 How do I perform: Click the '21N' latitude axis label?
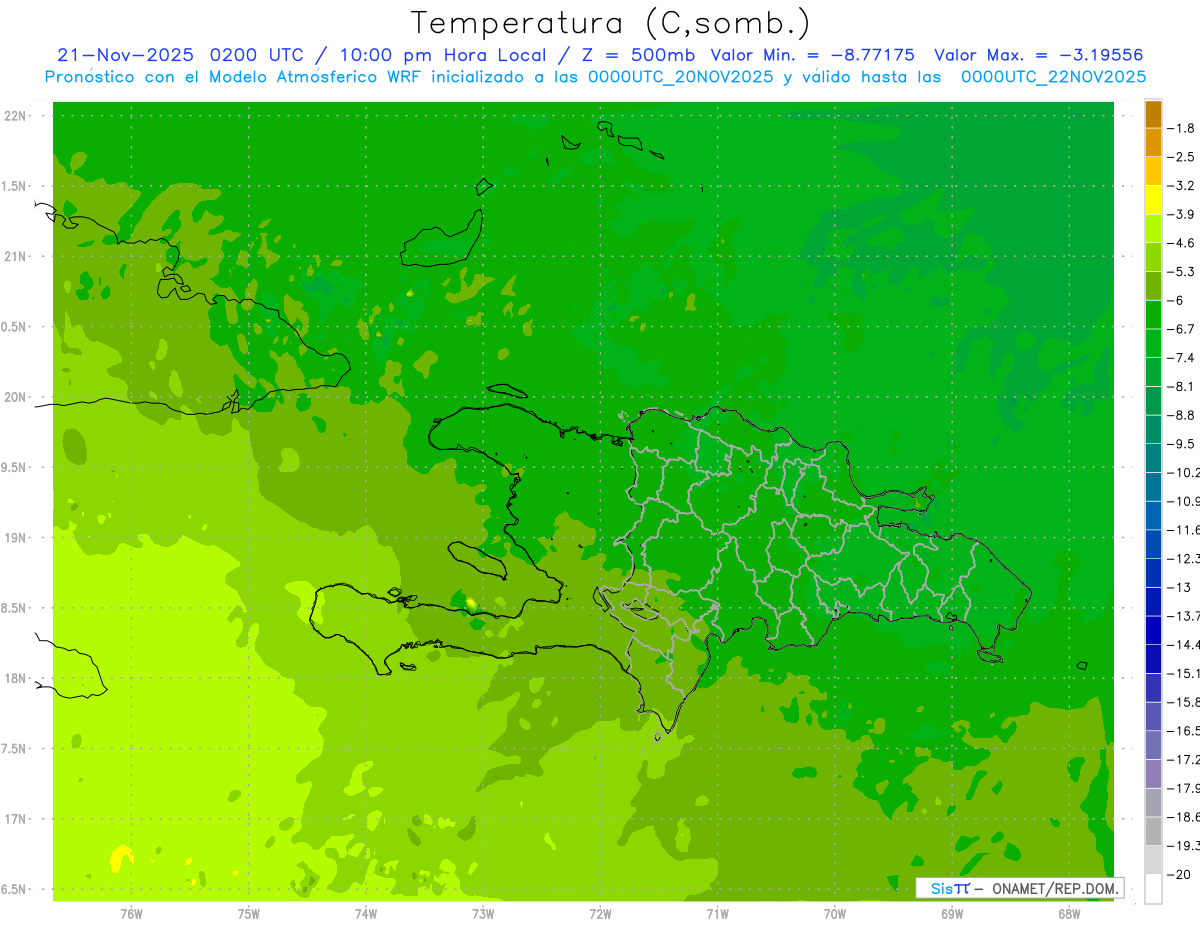[15, 256]
